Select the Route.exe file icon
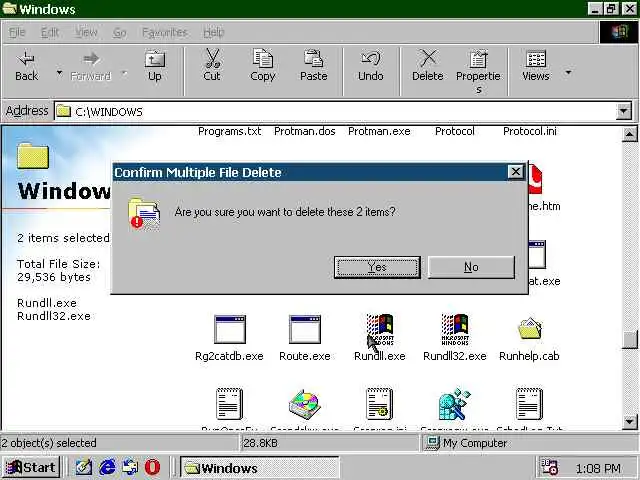 304,329
